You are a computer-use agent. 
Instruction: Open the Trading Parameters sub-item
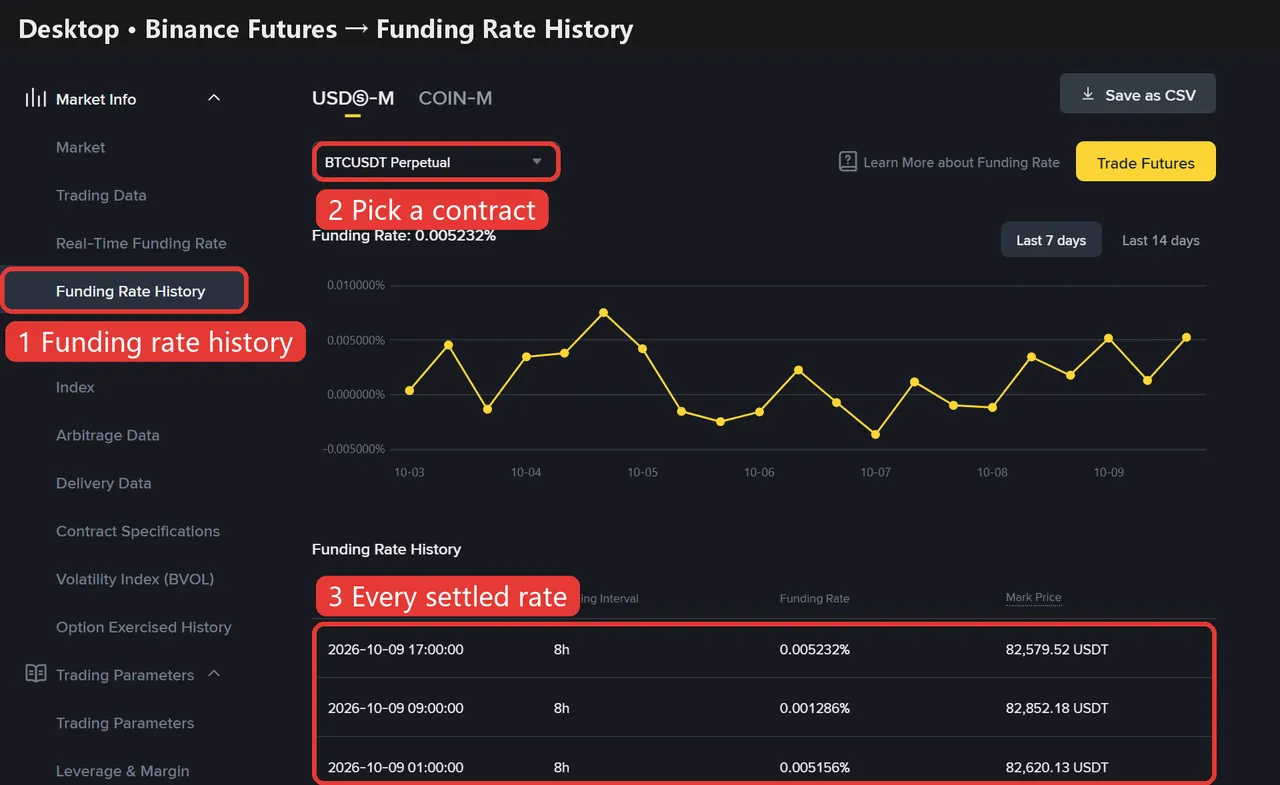click(125, 723)
